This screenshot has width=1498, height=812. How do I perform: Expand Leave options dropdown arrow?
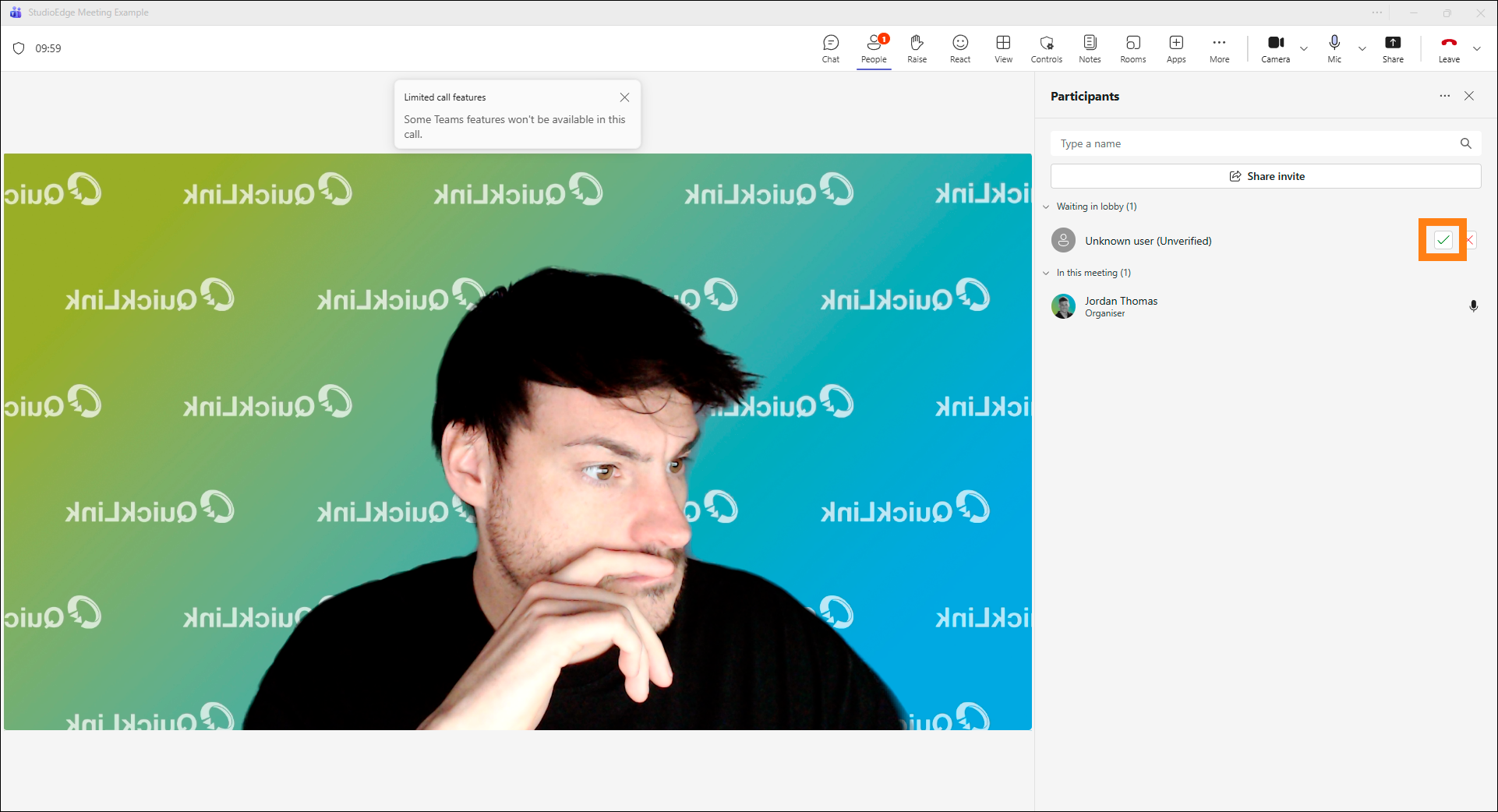point(1477,48)
